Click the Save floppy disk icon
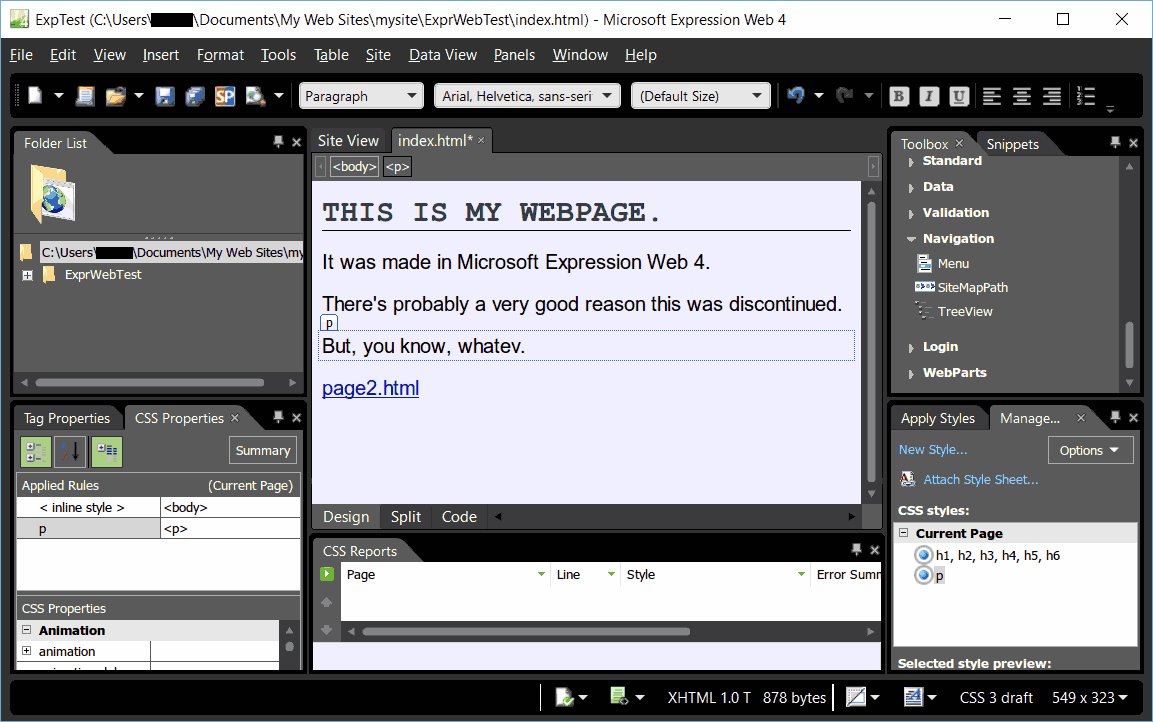 (x=165, y=96)
